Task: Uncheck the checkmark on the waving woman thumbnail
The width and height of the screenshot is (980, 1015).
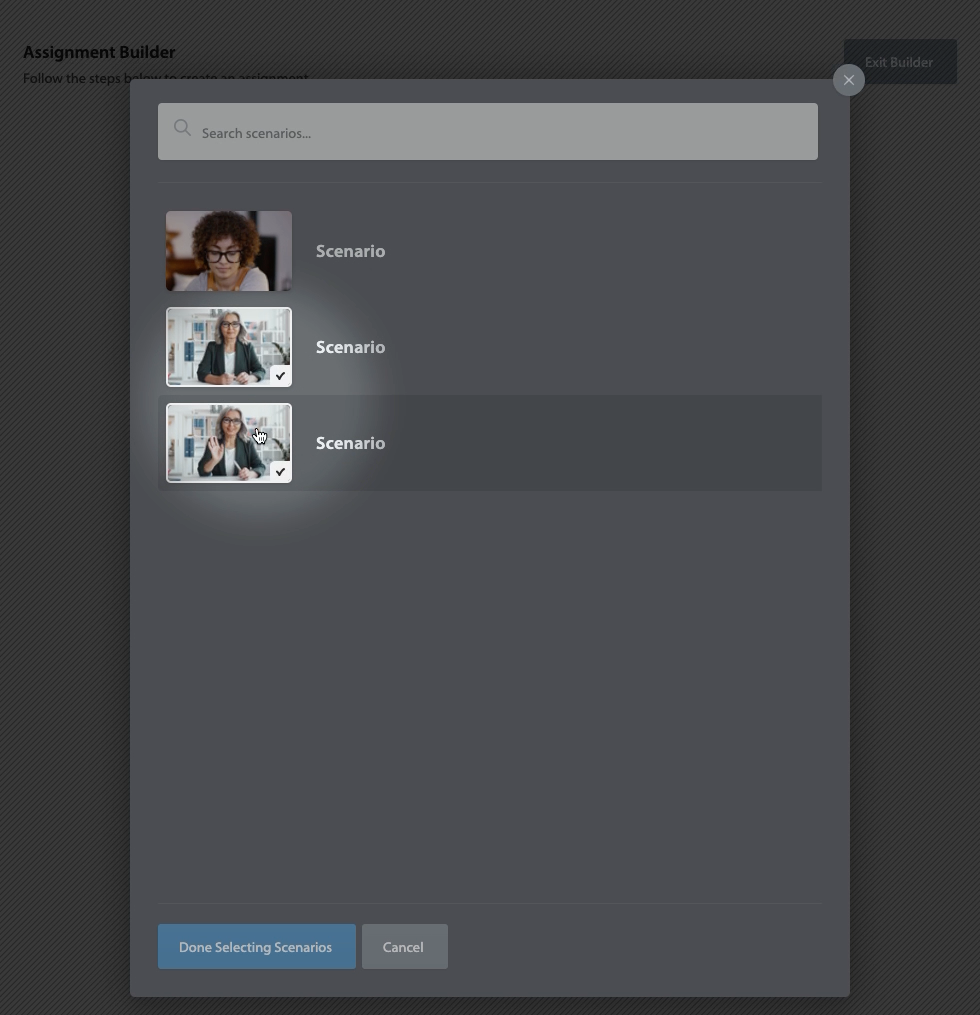Action: (x=280, y=471)
